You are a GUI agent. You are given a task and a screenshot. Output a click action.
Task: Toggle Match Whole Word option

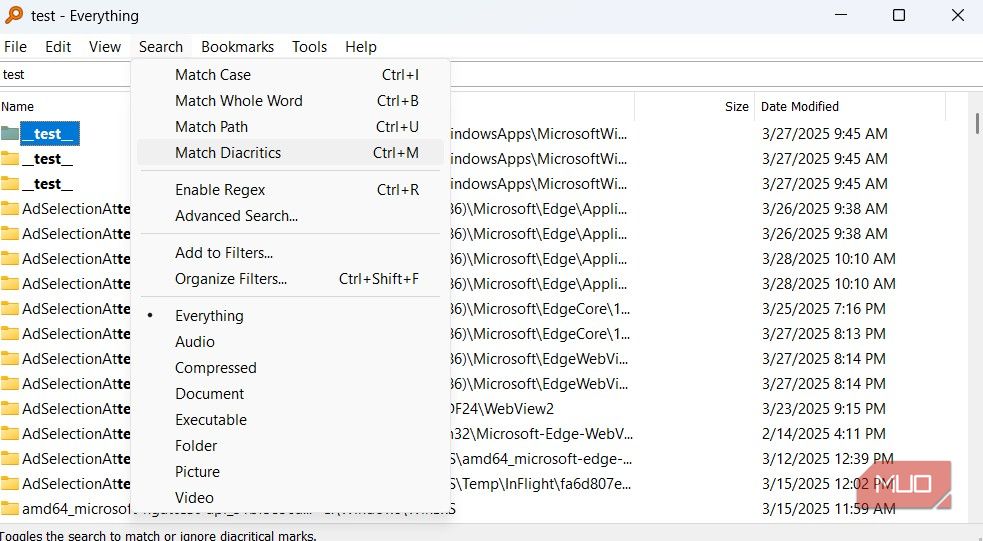(290, 101)
